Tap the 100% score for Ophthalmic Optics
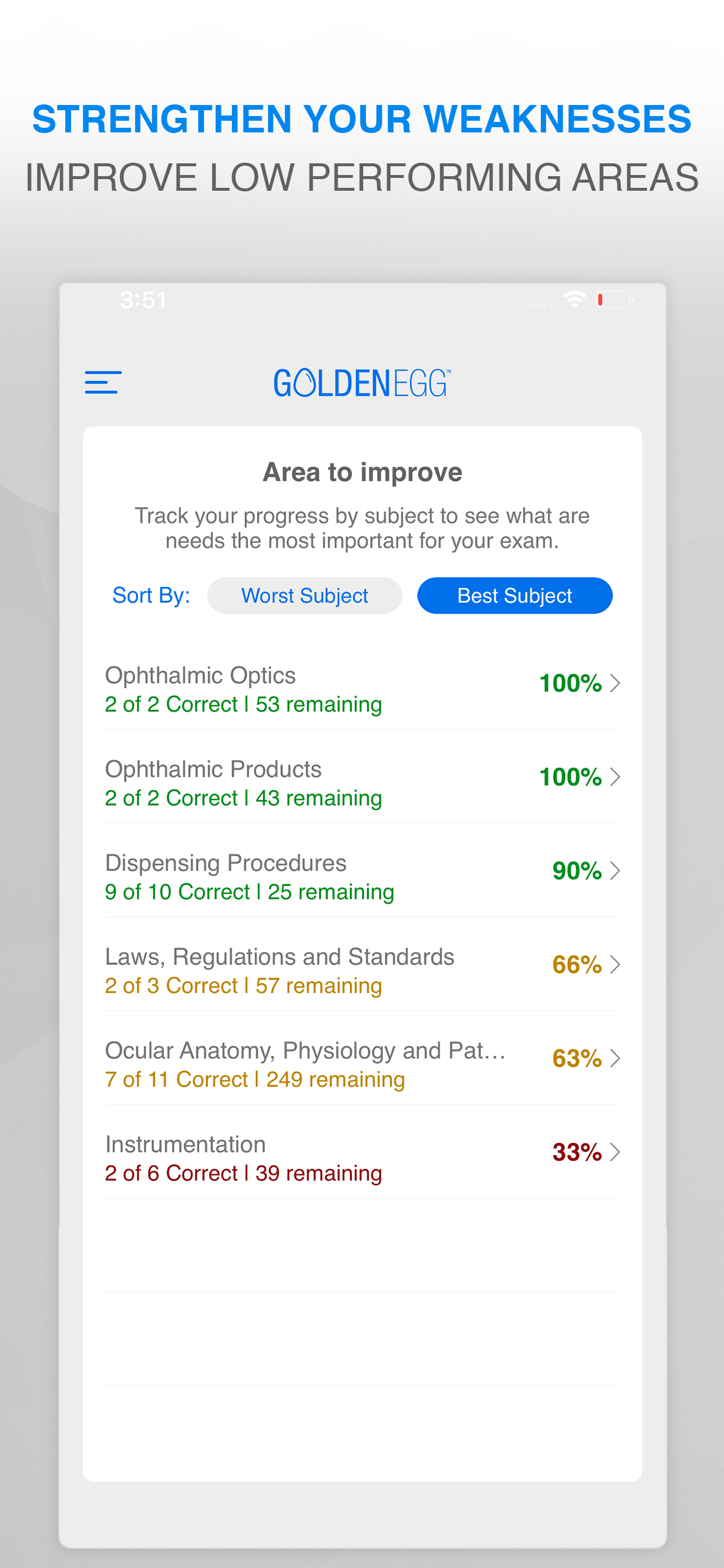 (571, 683)
